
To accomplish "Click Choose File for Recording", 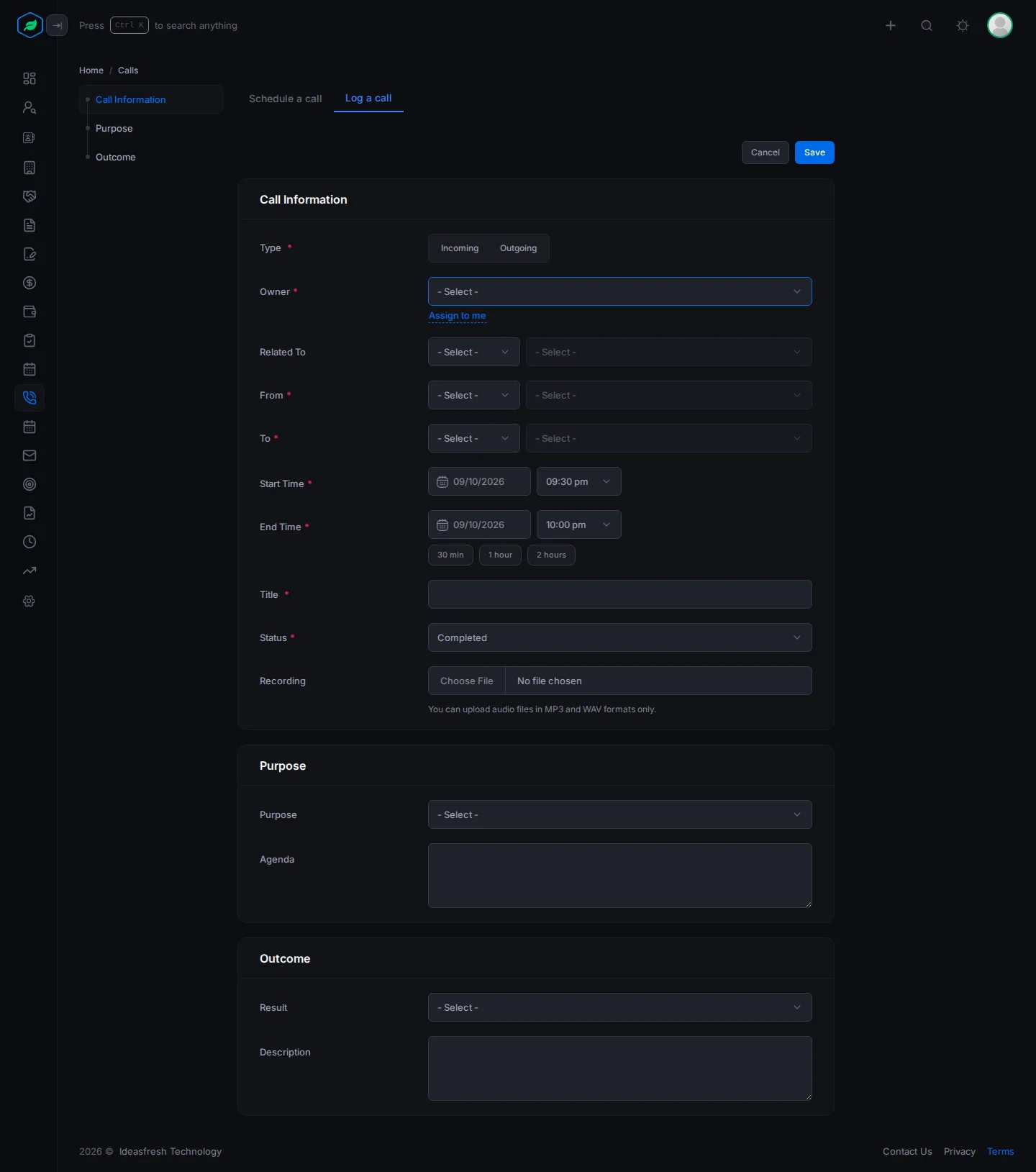I will pos(467,681).
